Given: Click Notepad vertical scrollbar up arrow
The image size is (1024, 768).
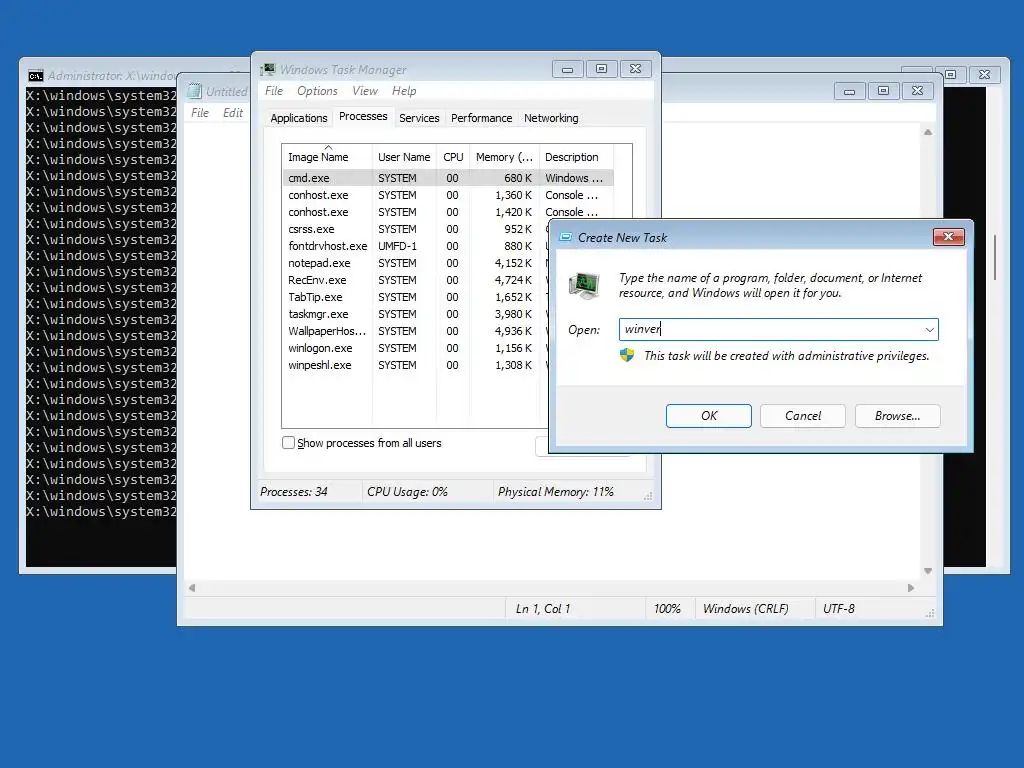Looking at the screenshot, I should click(x=928, y=133).
